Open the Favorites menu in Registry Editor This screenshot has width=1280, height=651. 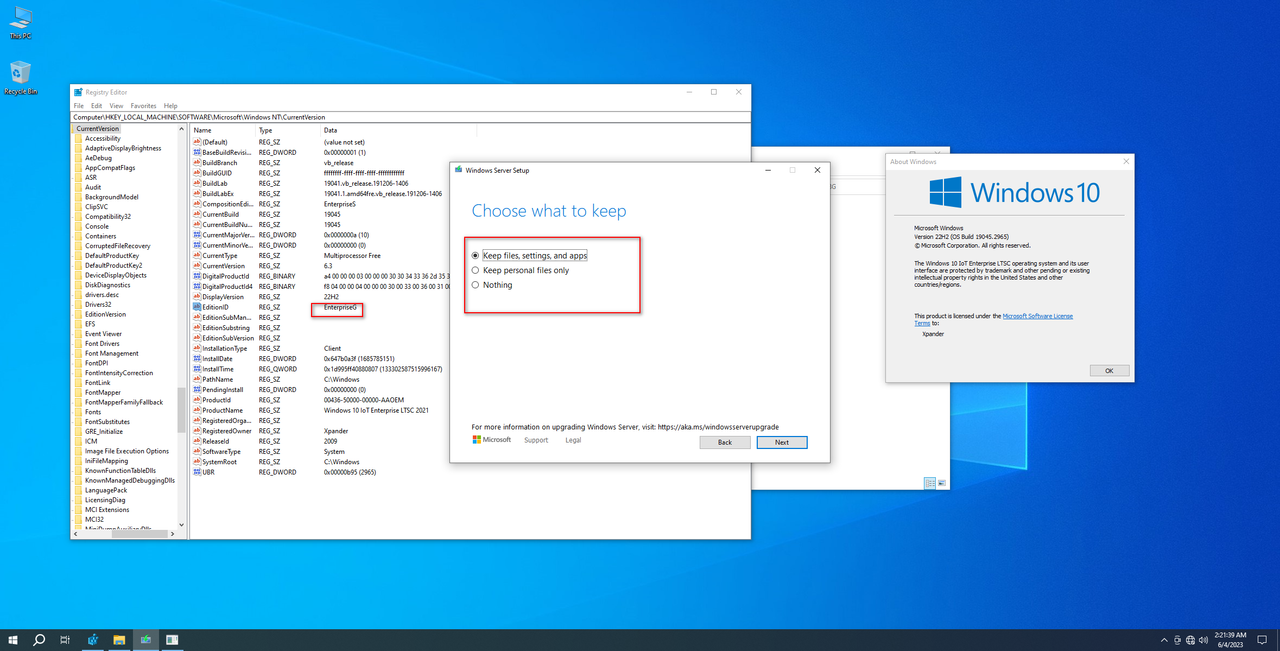point(144,105)
